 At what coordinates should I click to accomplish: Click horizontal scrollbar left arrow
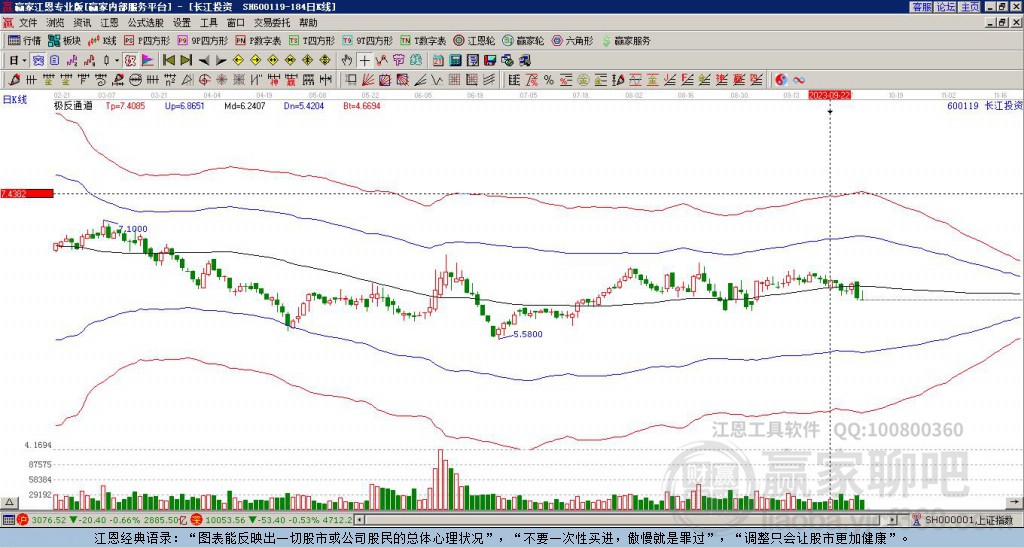coord(359,520)
